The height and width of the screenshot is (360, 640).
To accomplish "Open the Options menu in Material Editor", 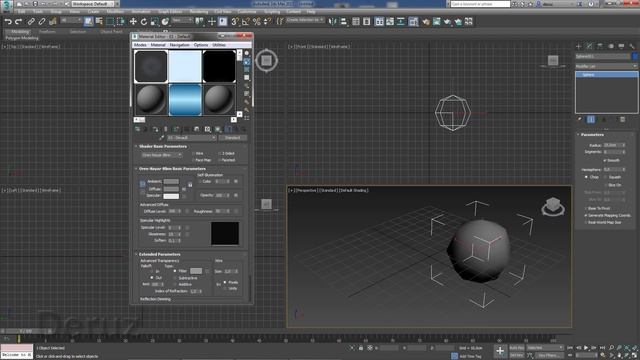I will point(201,45).
